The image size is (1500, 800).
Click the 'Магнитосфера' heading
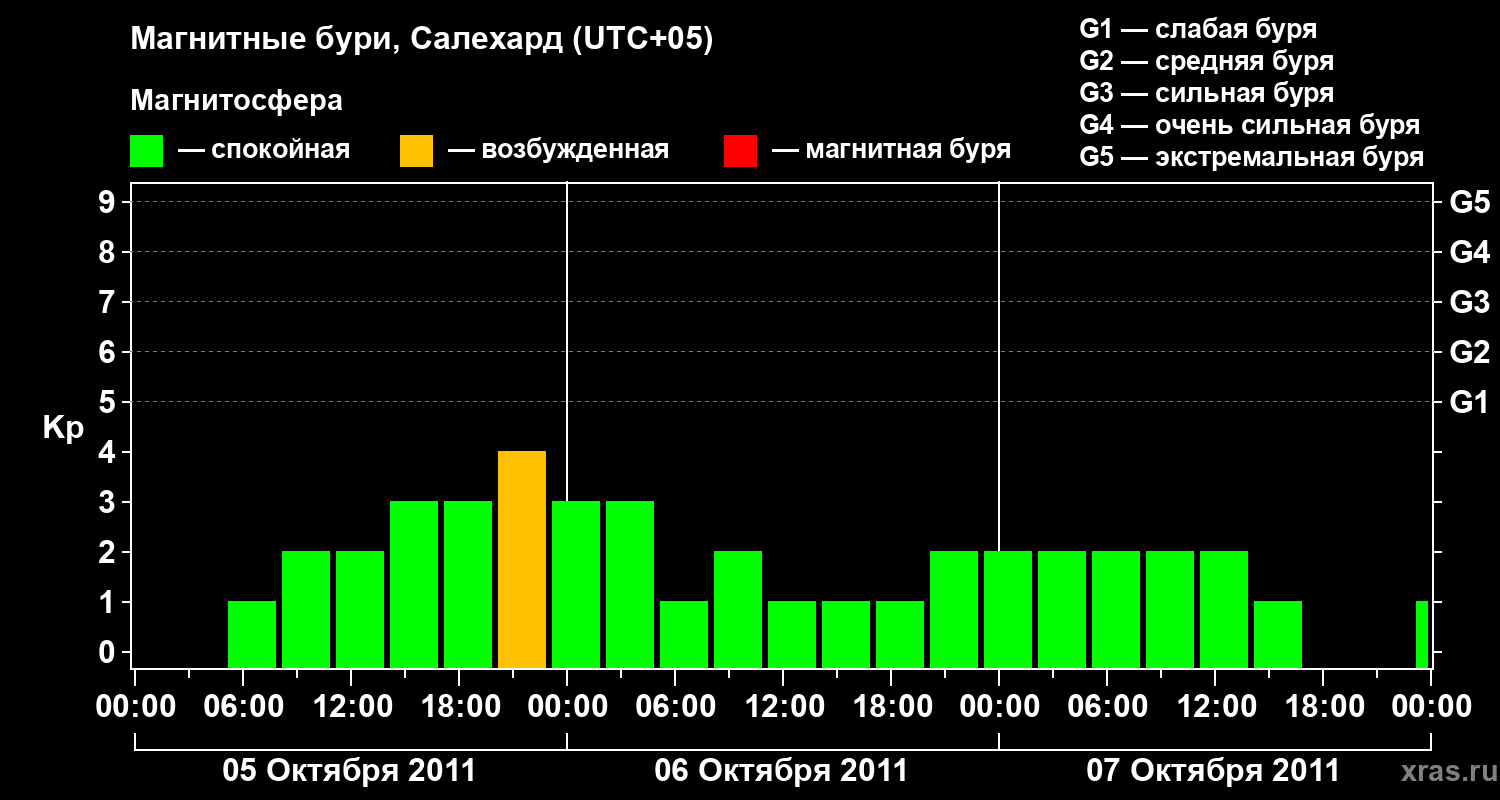click(x=236, y=101)
